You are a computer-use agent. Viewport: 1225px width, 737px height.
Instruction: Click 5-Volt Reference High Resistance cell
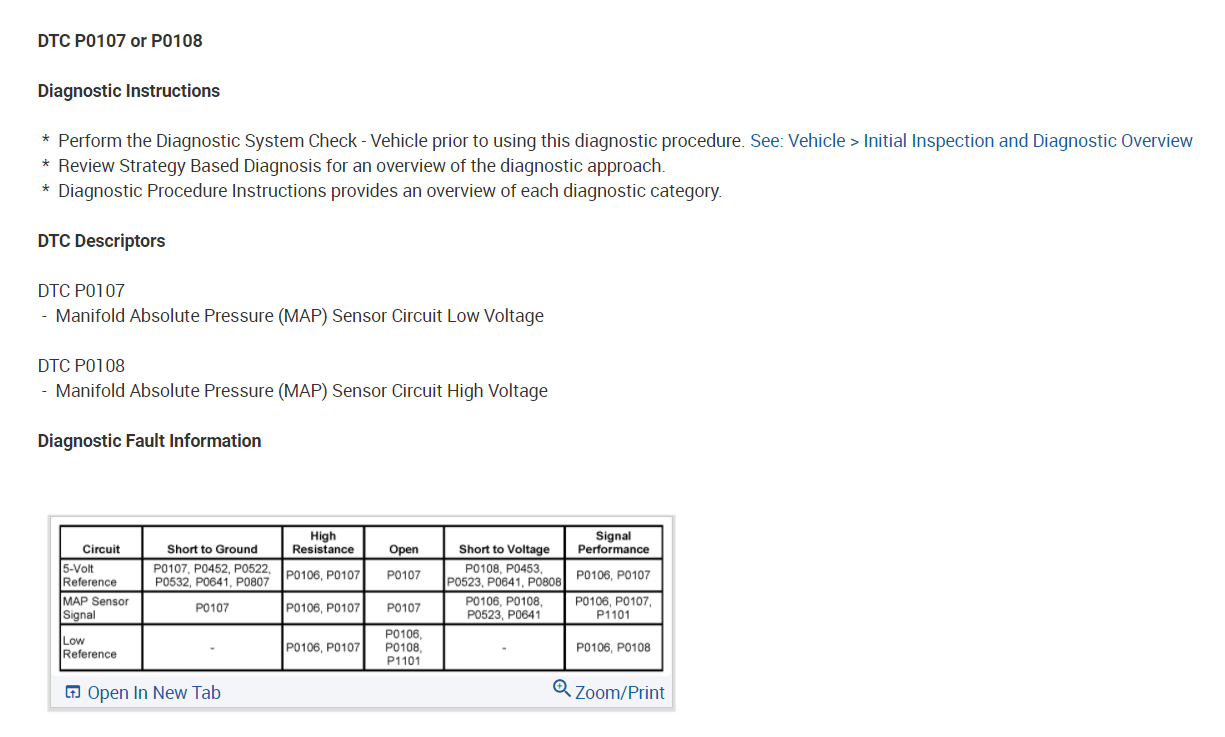point(323,575)
